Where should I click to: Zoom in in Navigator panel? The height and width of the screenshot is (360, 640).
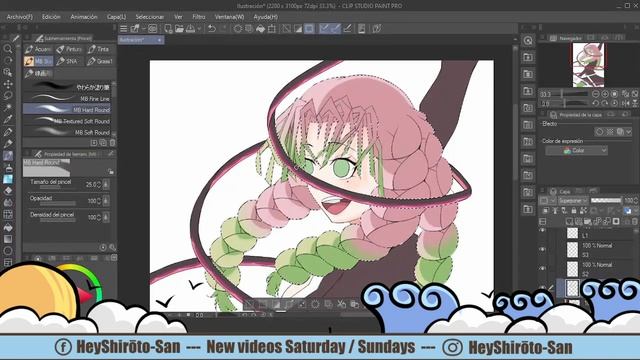(x=605, y=94)
